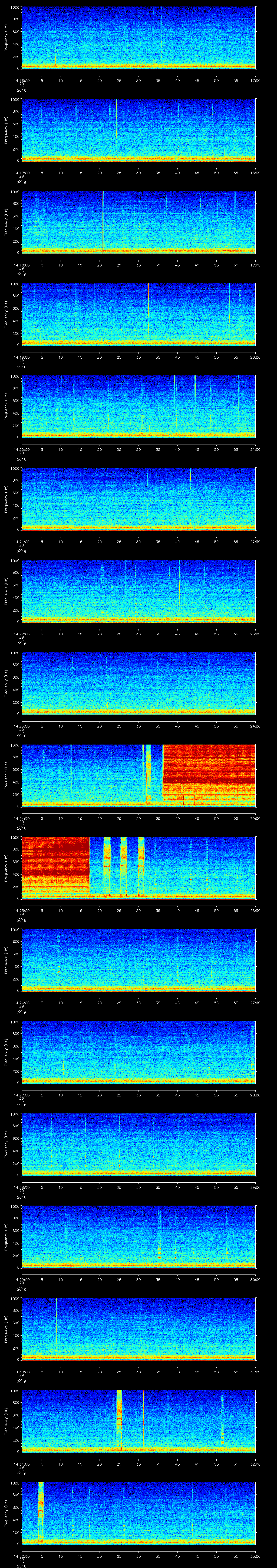Click the 14:24:00 time axis label
This screenshot has height=1568, width=277.
(21, 818)
